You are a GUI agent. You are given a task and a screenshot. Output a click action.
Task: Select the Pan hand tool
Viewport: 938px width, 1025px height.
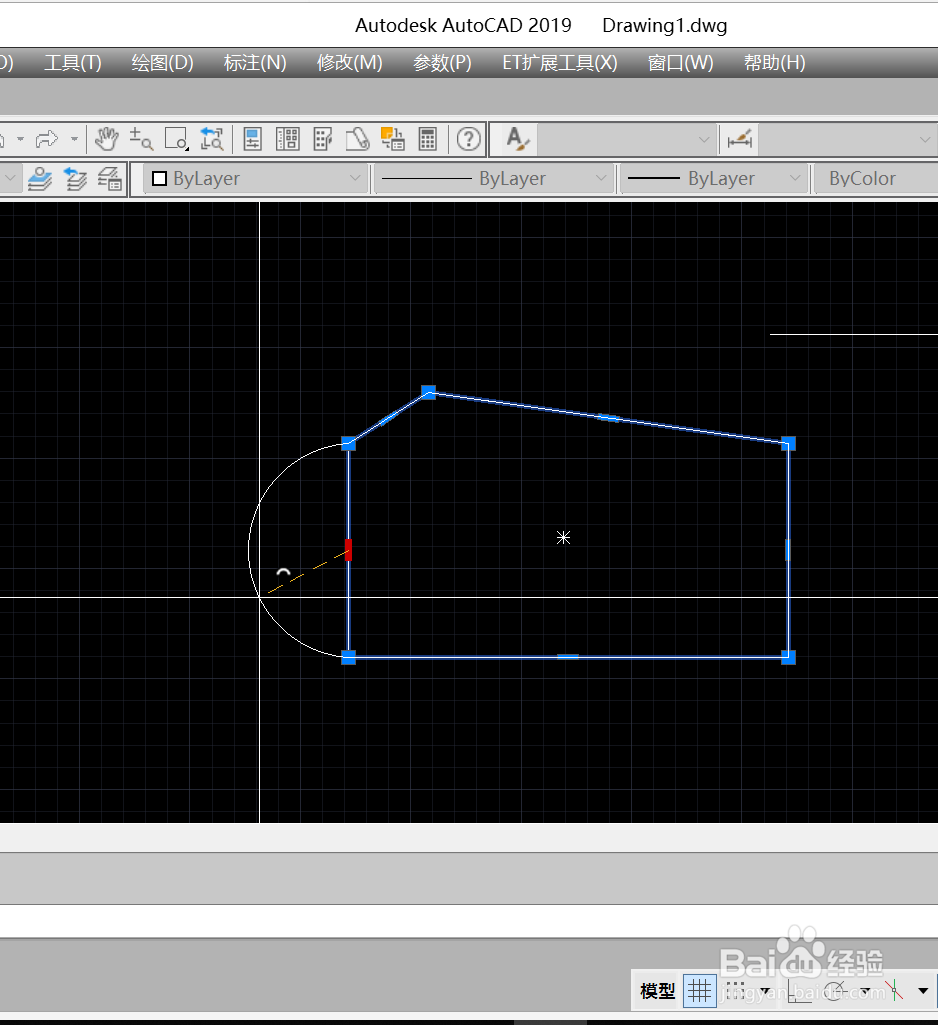[107, 139]
